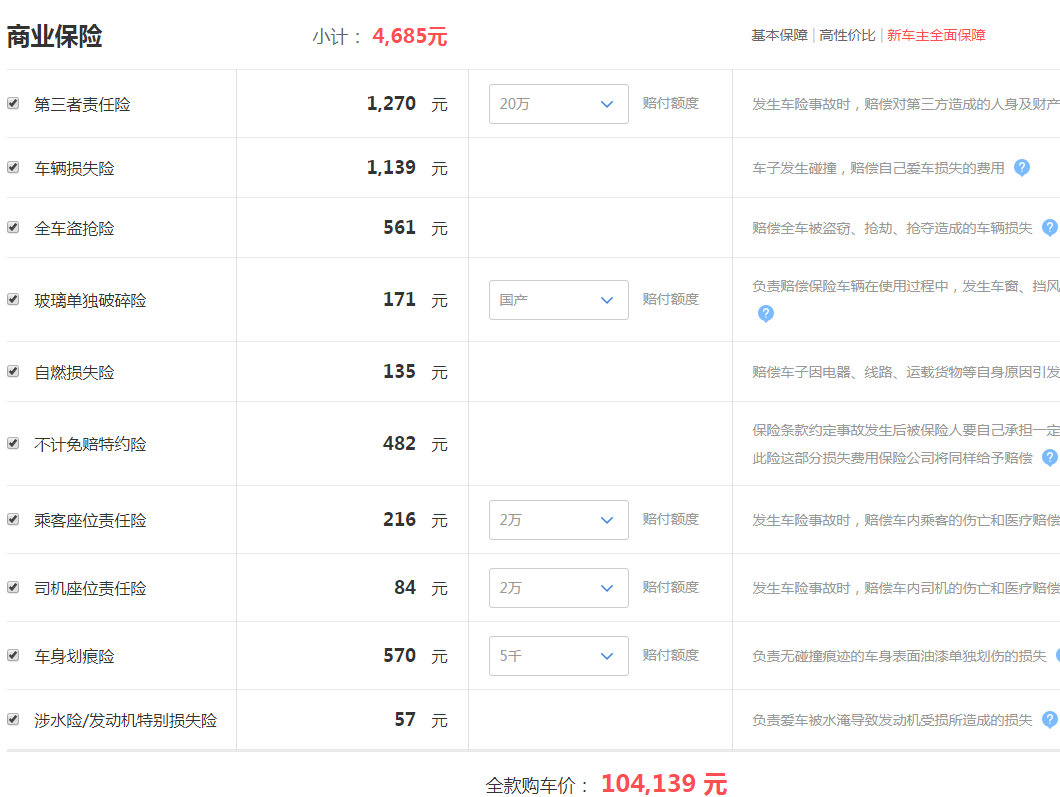The image size is (1060, 797).
Task: Click subtotal amount 4,685元
Action: (410, 36)
